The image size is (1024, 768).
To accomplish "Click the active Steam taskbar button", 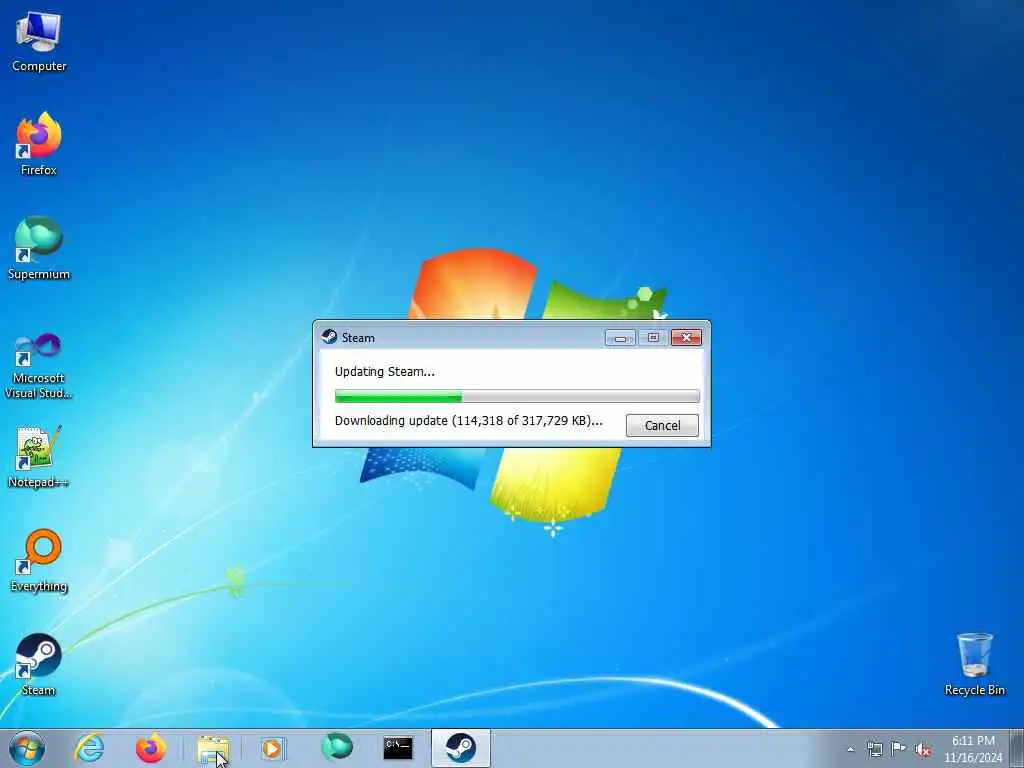I will pyautogui.click(x=460, y=748).
